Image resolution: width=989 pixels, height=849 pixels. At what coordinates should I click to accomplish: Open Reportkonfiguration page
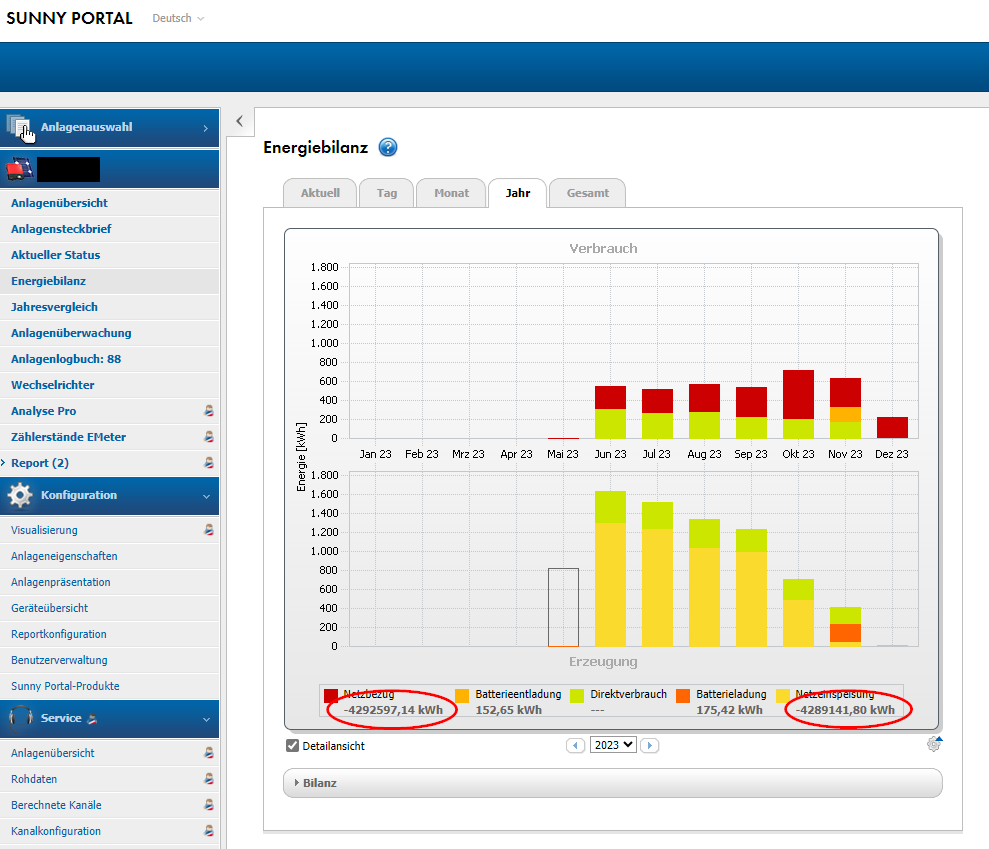coord(59,634)
